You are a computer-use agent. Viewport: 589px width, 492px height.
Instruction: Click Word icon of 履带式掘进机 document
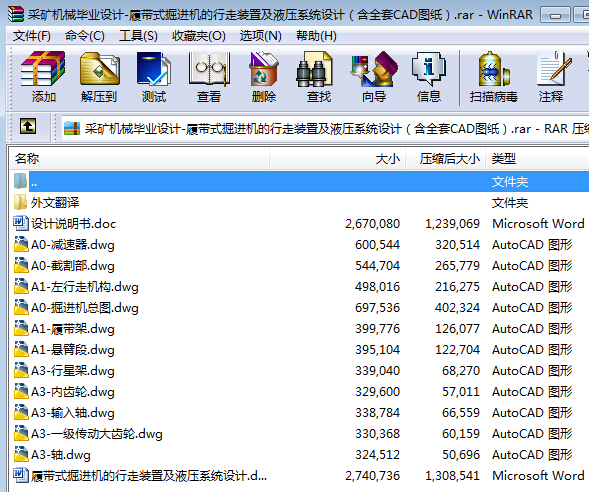(21, 475)
